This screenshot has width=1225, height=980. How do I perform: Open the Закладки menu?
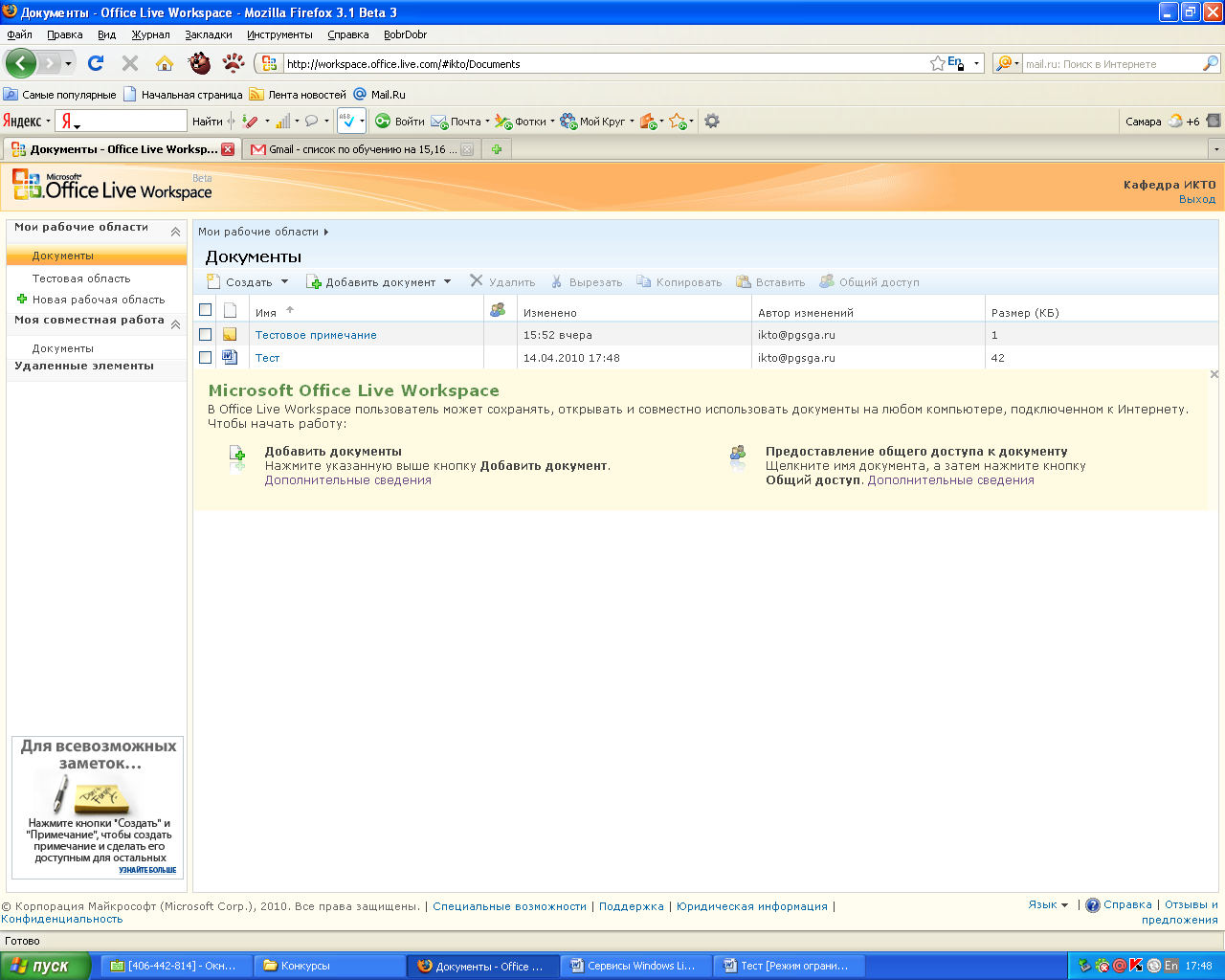pyautogui.click(x=209, y=34)
